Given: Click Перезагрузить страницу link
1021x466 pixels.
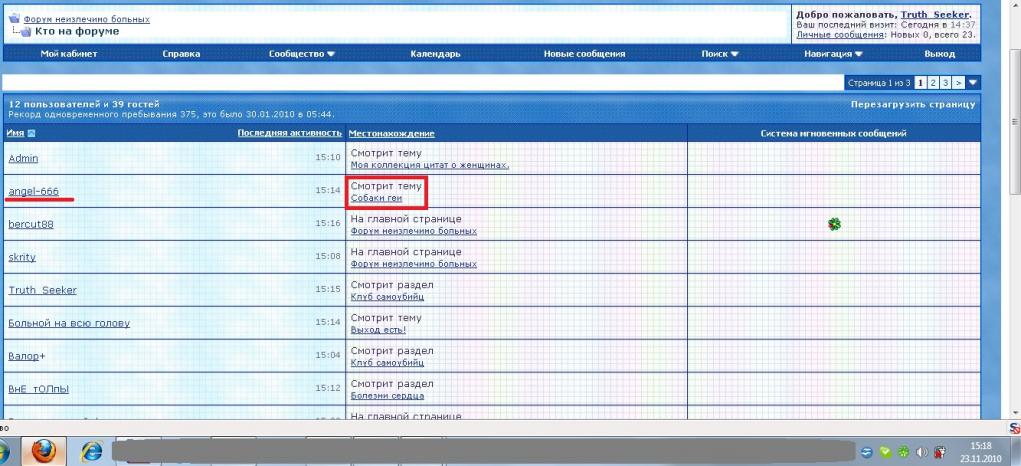Looking at the screenshot, I should point(912,104).
